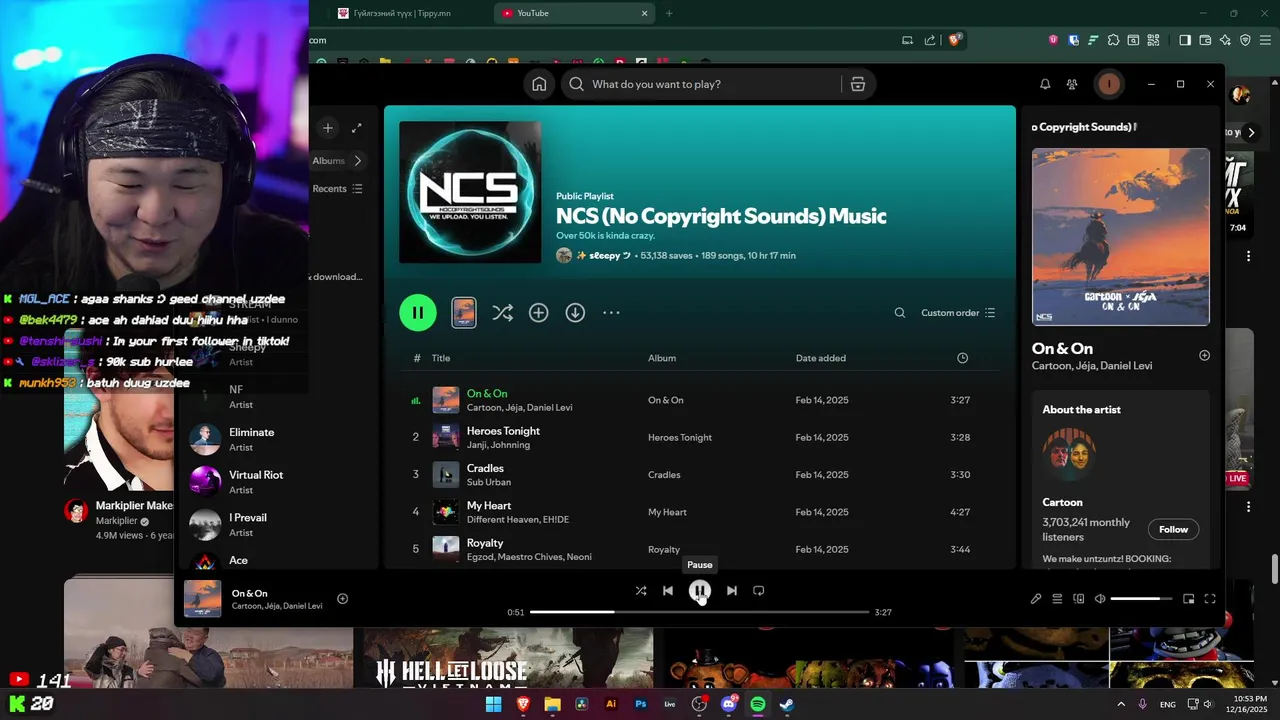
Task: Open the What's New bell notifications
Action: 1045,84
